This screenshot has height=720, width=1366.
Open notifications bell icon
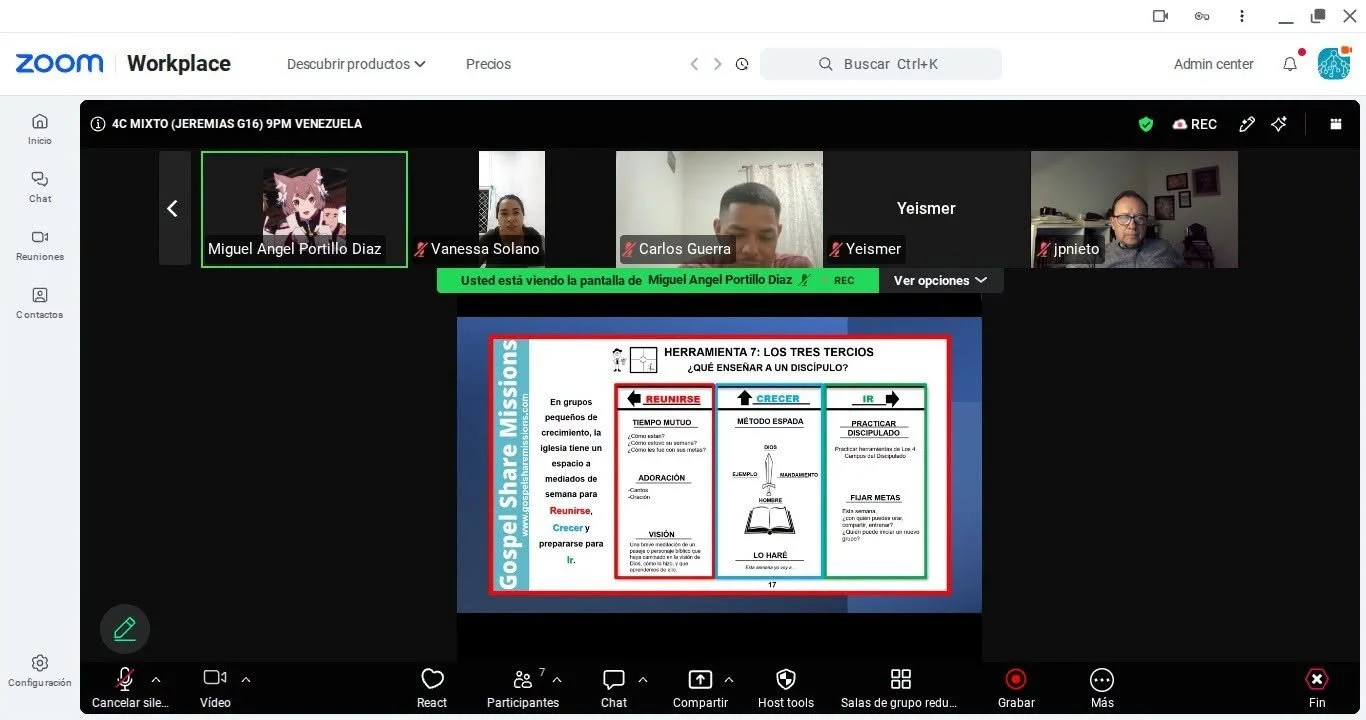[x=1290, y=64]
